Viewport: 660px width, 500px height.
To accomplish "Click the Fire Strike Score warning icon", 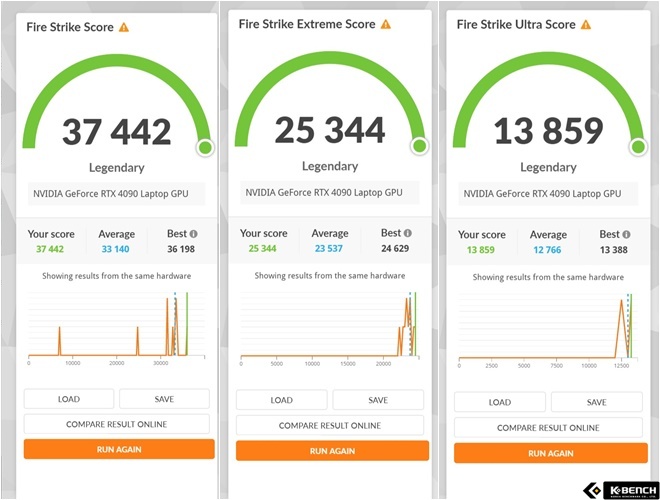I will pyautogui.click(x=124, y=27).
